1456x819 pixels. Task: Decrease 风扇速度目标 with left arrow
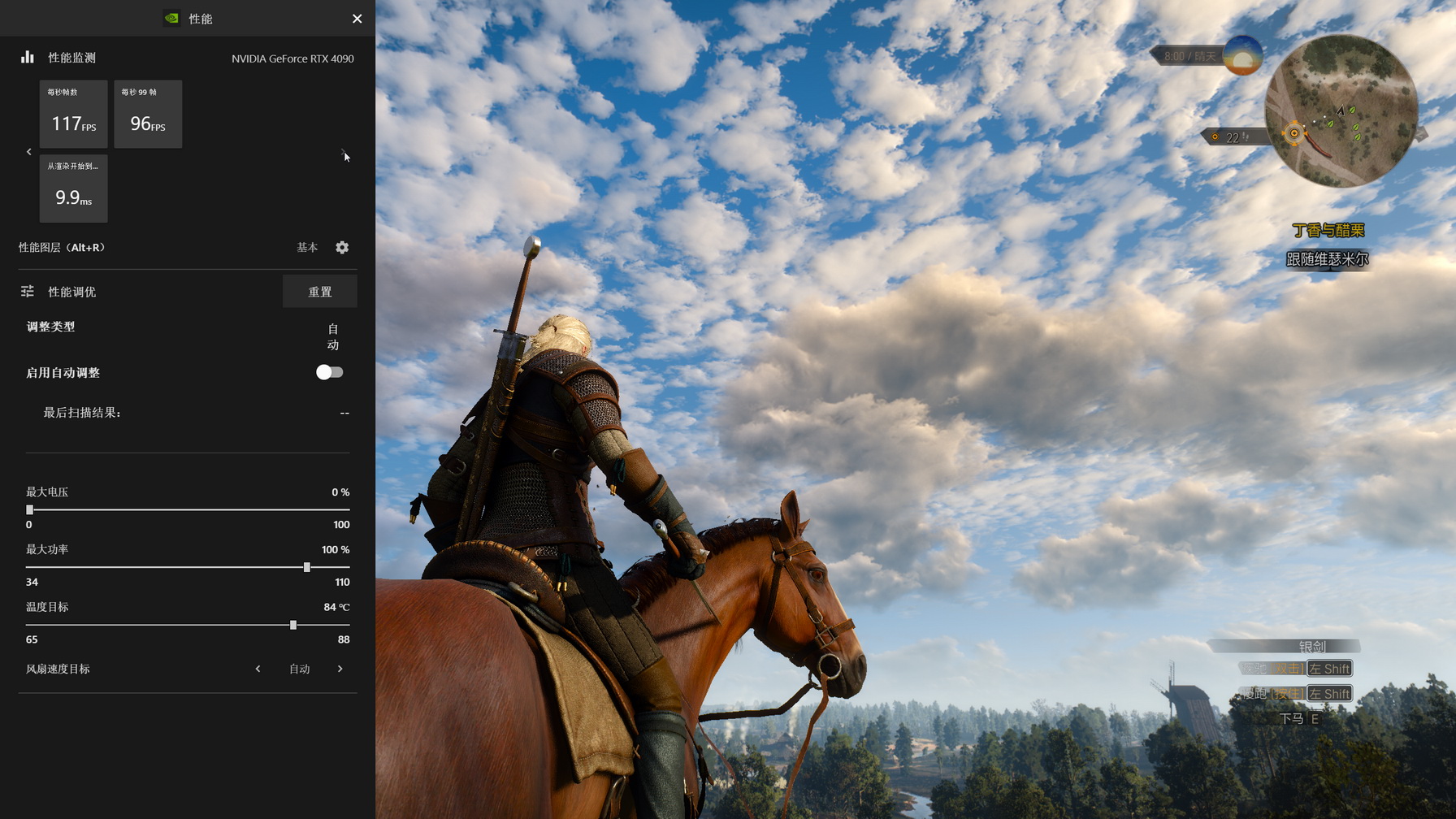(x=258, y=669)
